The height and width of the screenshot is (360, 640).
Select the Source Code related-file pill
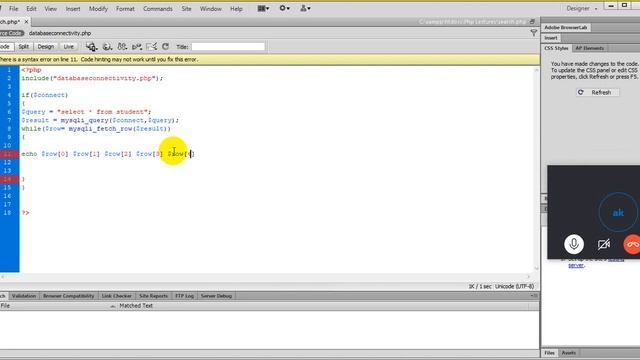[x=11, y=33]
